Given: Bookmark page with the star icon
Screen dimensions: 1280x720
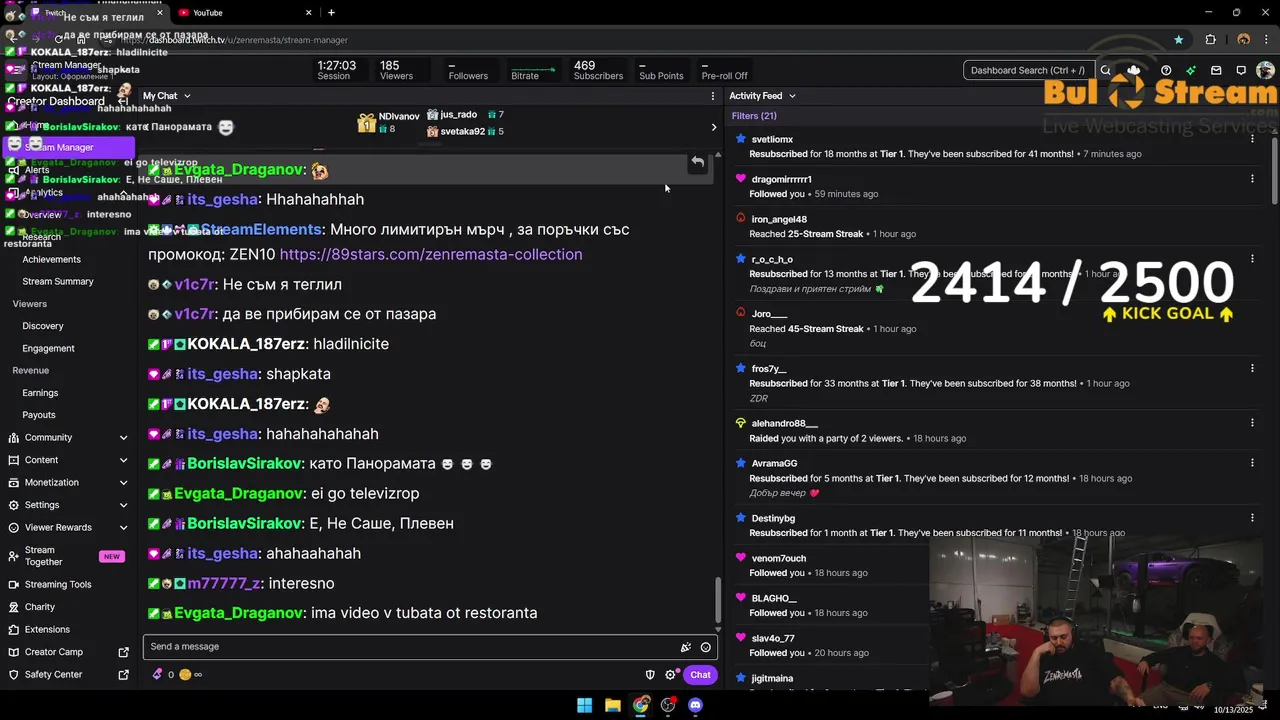Looking at the screenshot, I should coord(1179,40).
